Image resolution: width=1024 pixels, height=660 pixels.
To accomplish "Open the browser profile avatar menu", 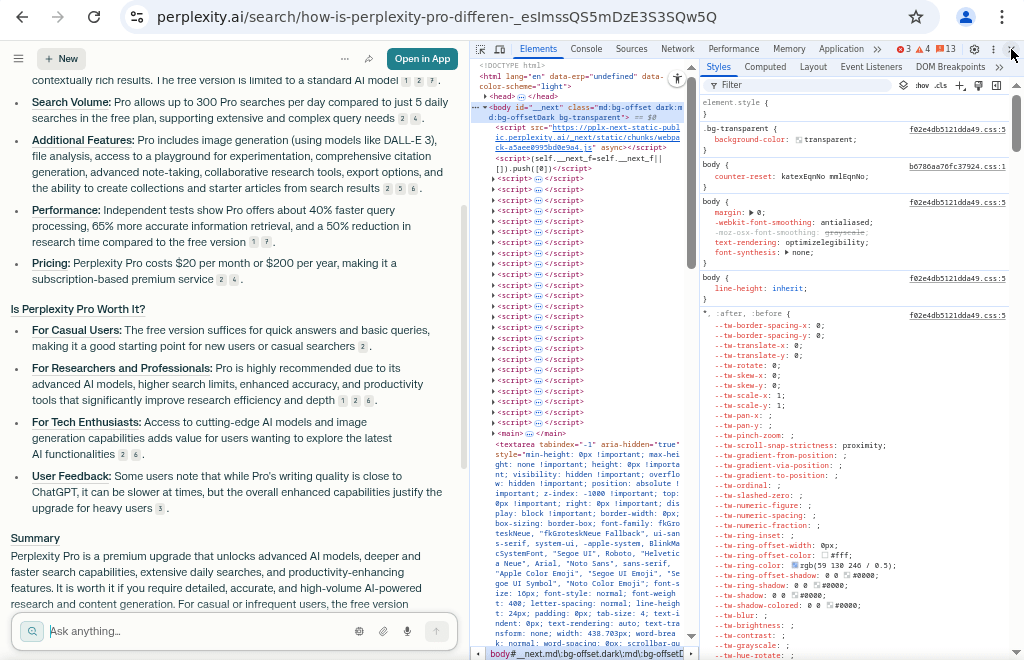I will tap(965, 17).
